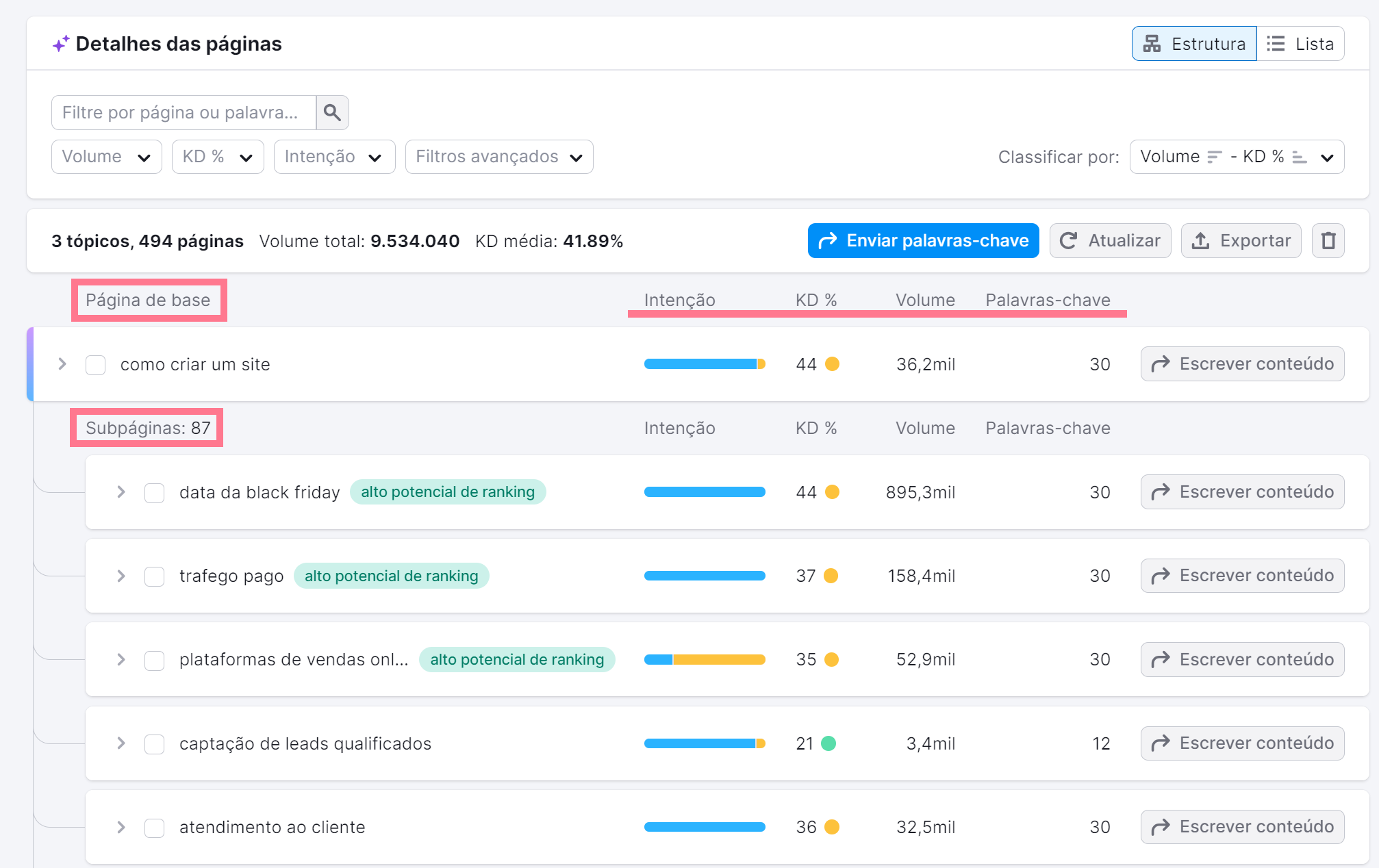Click the green KD dot for captação de leads
The width and height of the screenshot is (1379, 868).
[828, 743]
